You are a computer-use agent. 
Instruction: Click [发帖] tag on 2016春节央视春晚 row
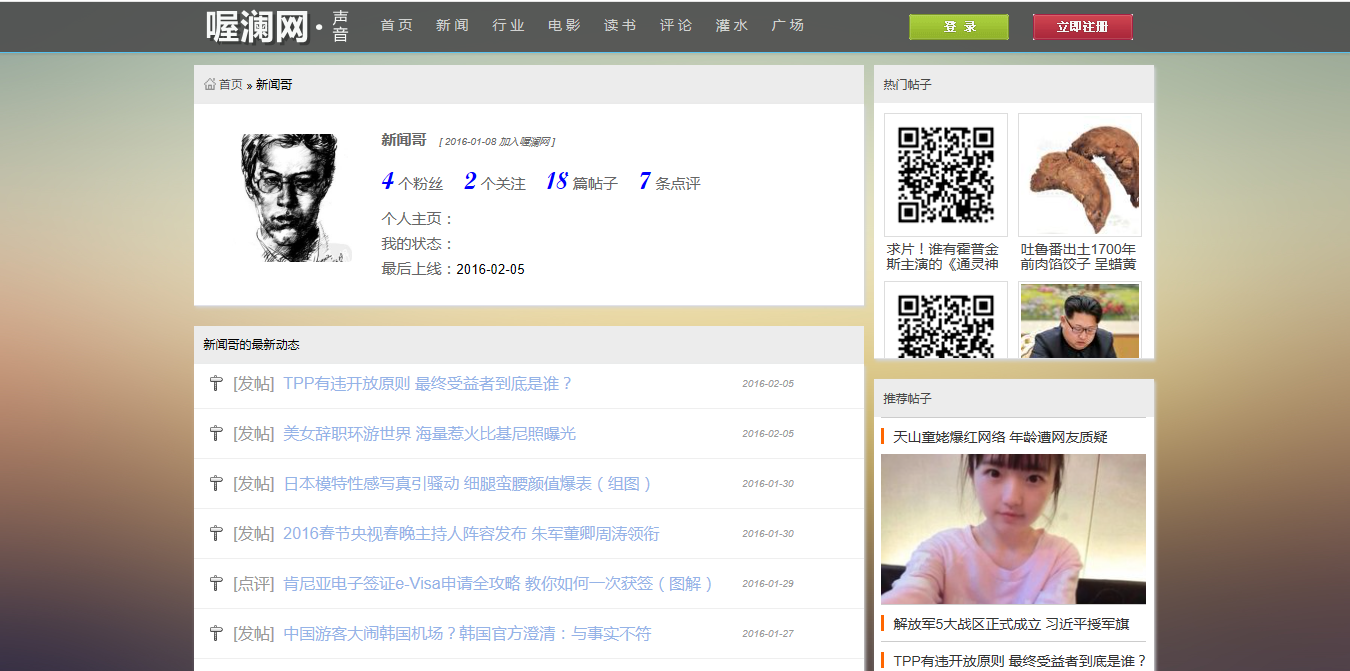click(254, 534)
